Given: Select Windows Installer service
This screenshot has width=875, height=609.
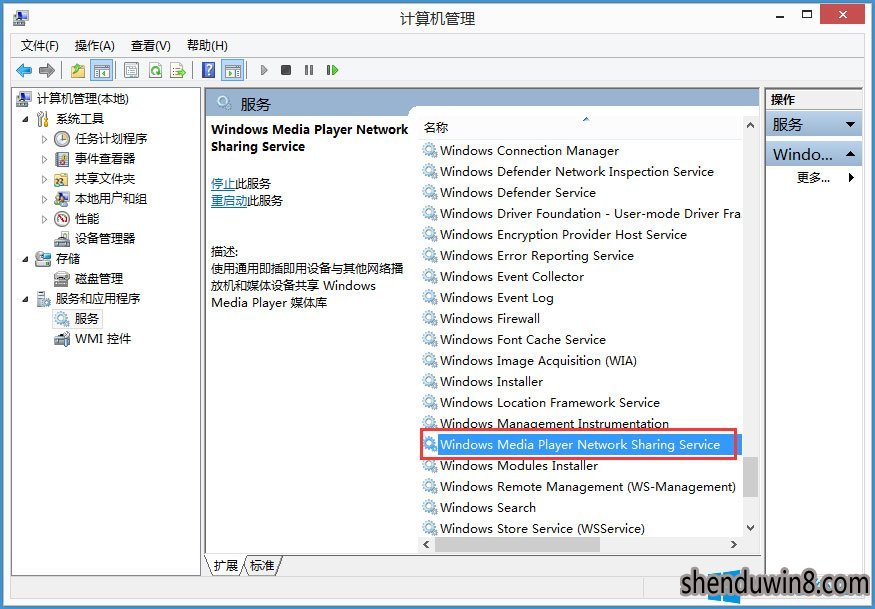Looking at the screenshot, I should (491, 382).
